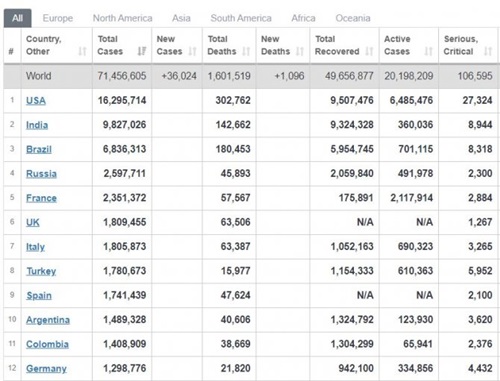Select Russia total cases 2,597,711

(x=124, y=173)
